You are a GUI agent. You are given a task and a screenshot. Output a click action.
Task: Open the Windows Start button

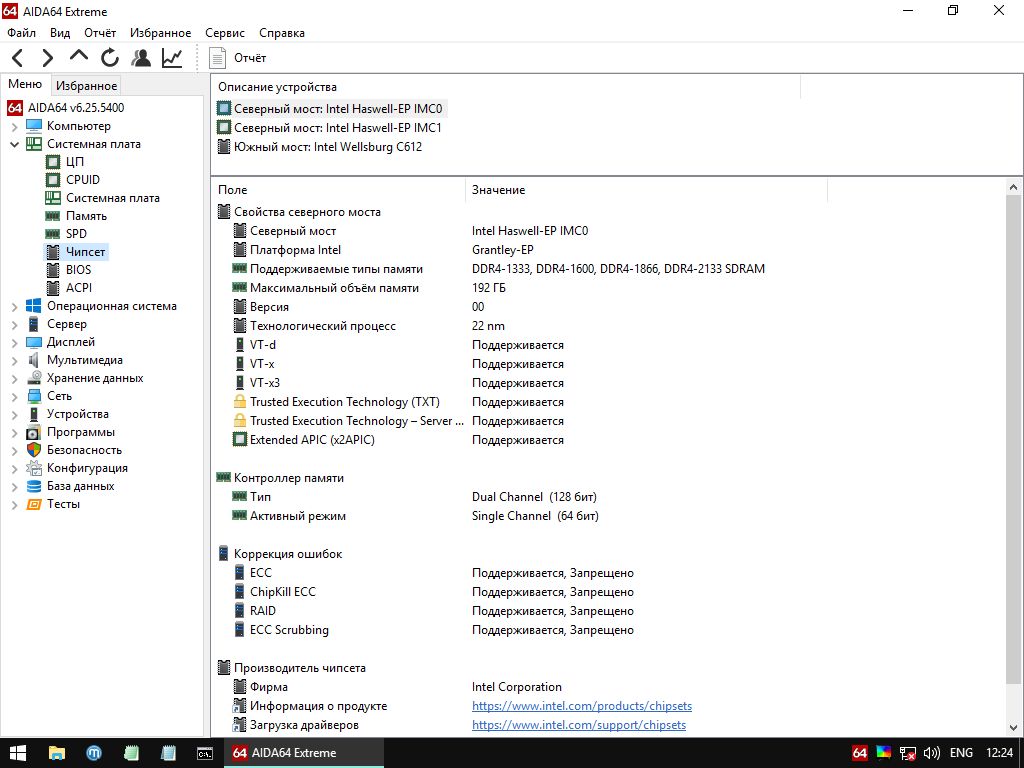tap(18, 753)
